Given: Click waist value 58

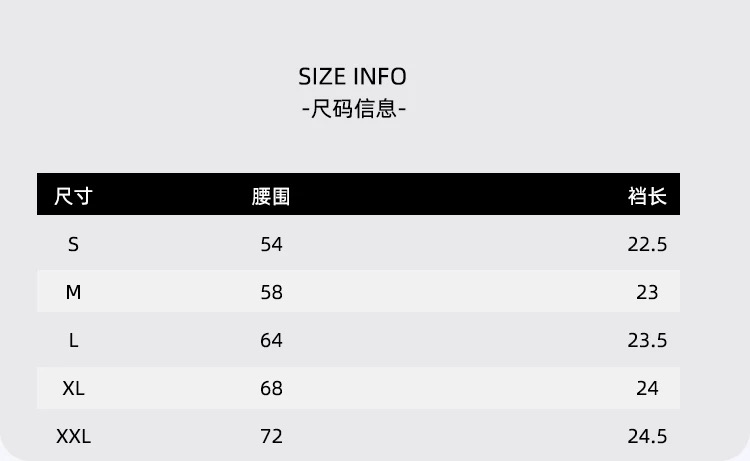Looking at the screenshot, I should click(271, 292).
